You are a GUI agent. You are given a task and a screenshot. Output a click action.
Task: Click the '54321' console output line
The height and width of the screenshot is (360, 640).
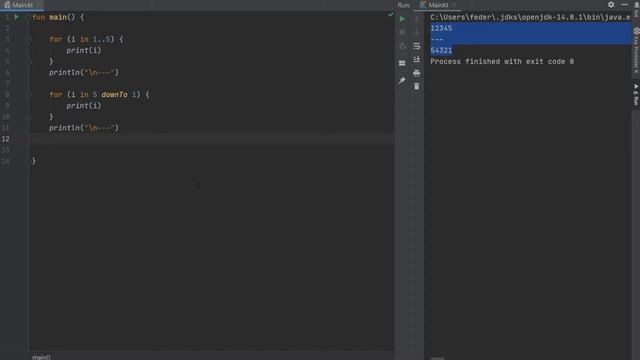coord(441,50)
